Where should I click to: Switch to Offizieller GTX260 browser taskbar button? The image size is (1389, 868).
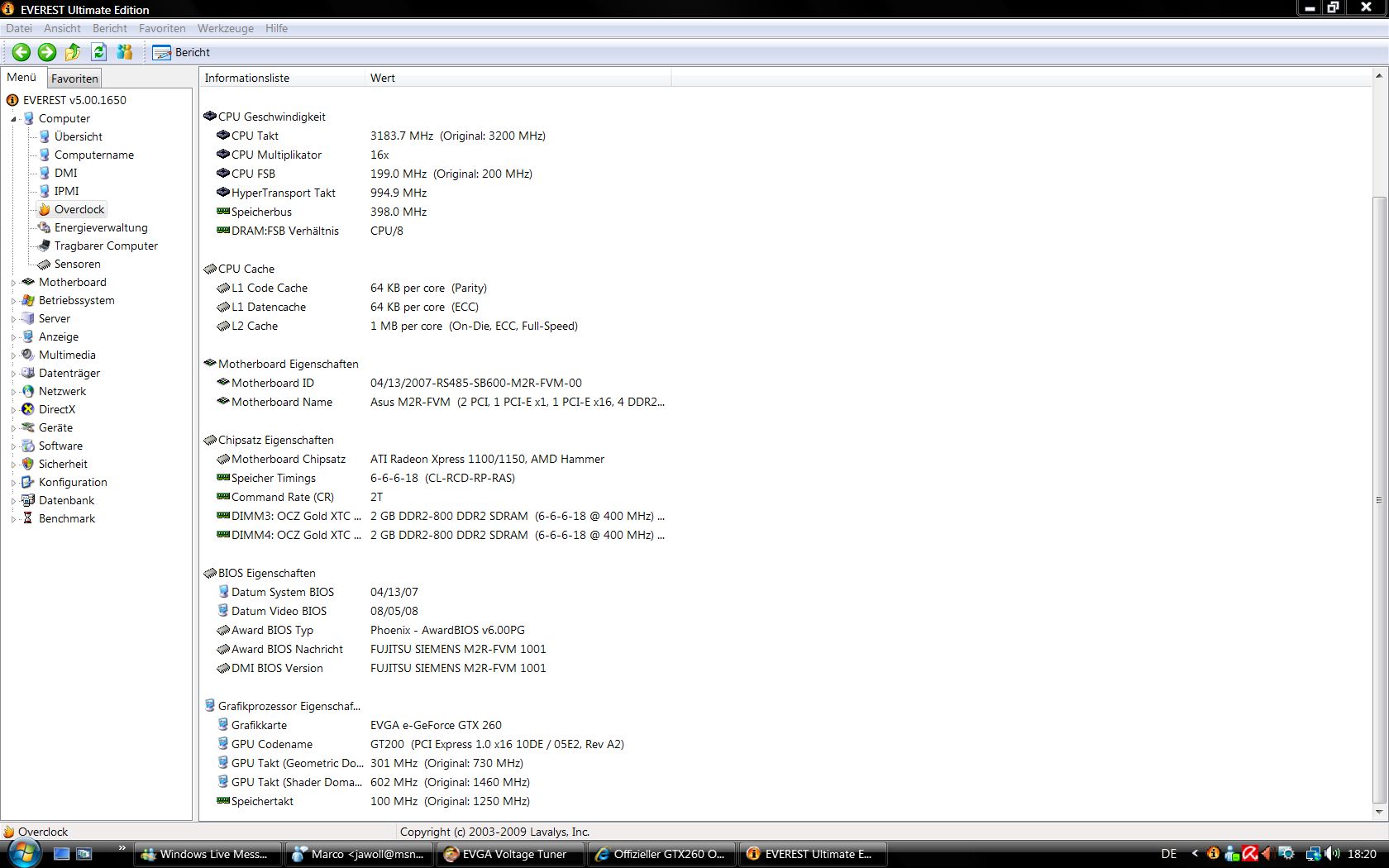coord(661,854)
